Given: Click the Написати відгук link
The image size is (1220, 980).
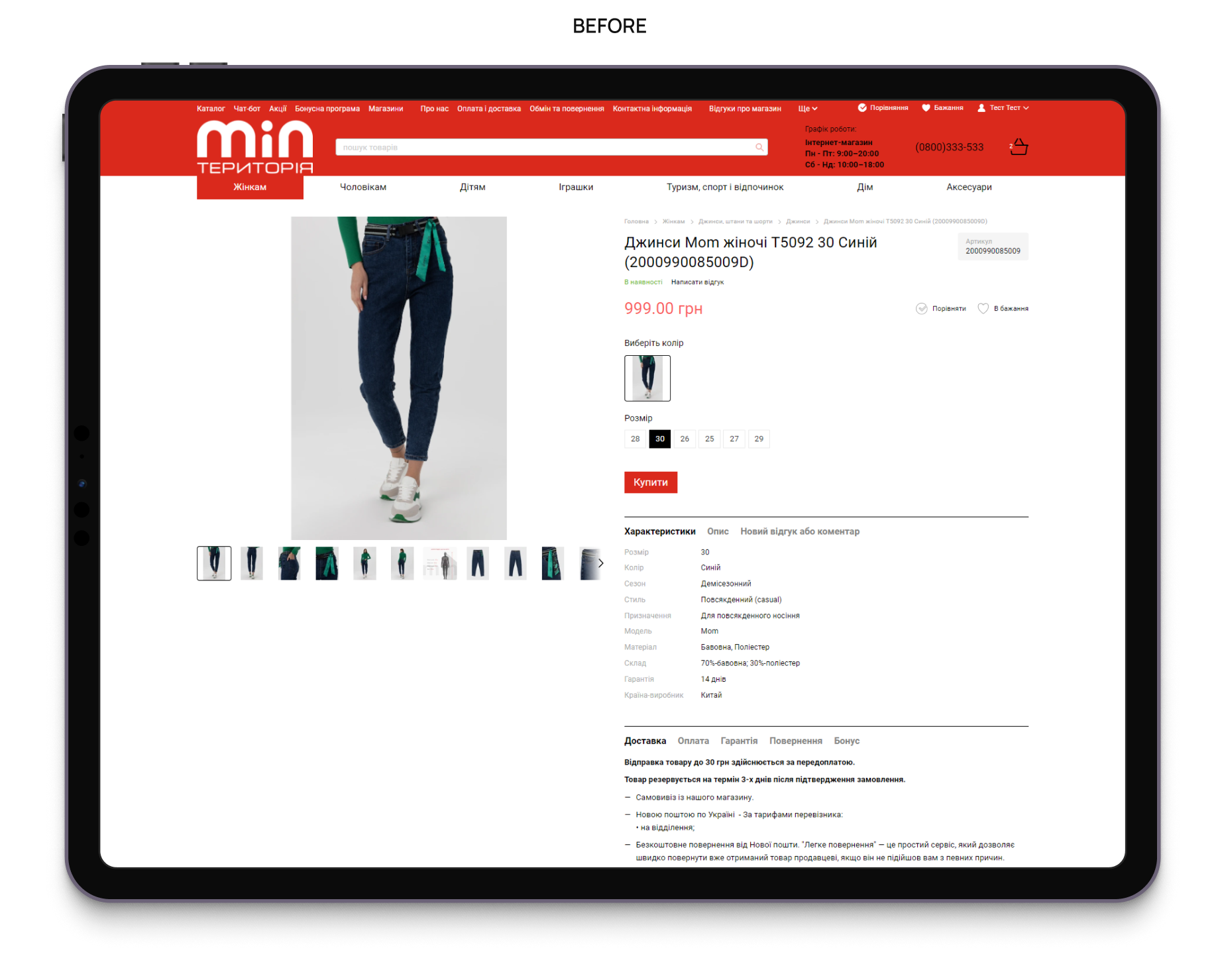Looking at the screenshot, I should pyautogui.click(x=697, y=282).
